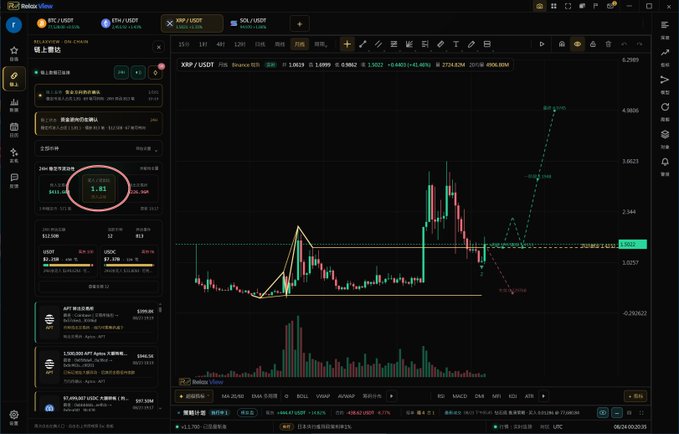679x434 pixels.
Task: Delete drawings with the trash icon
Action: (x=608, y=44)
